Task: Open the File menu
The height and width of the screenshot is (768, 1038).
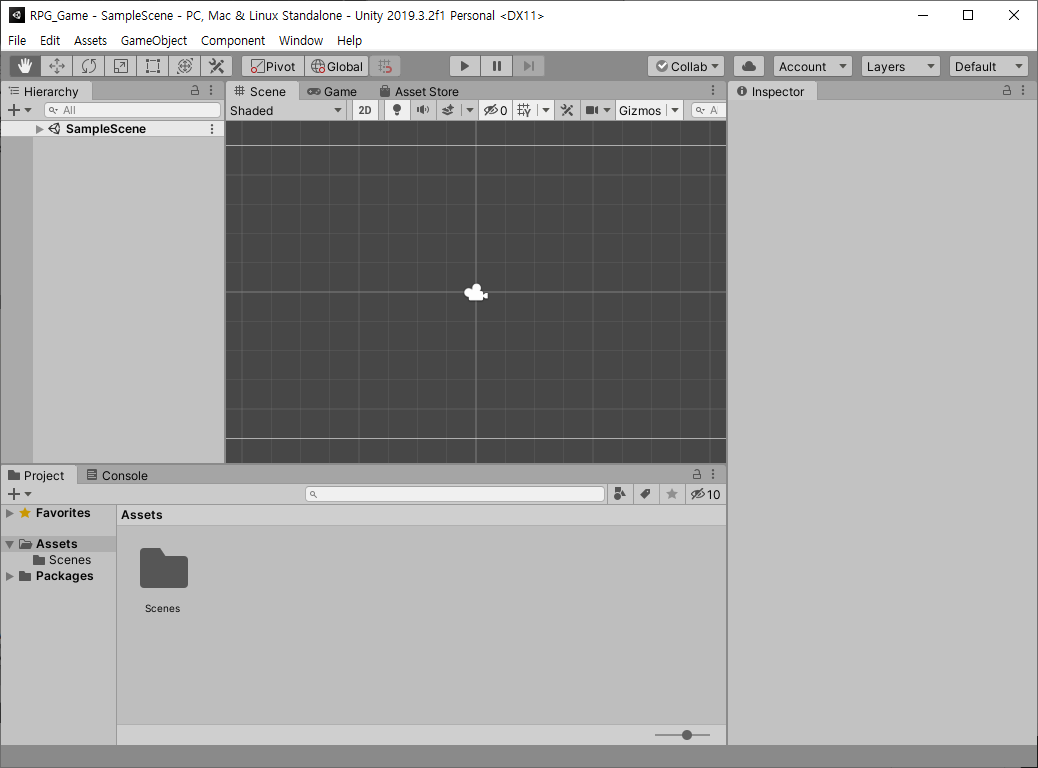Action: (x=17, y=40)
